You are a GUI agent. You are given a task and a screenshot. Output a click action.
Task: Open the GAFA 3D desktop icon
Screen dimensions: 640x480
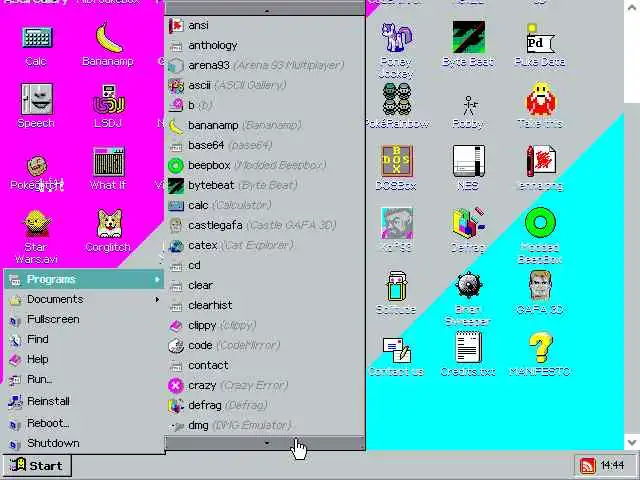click(540, 292)
